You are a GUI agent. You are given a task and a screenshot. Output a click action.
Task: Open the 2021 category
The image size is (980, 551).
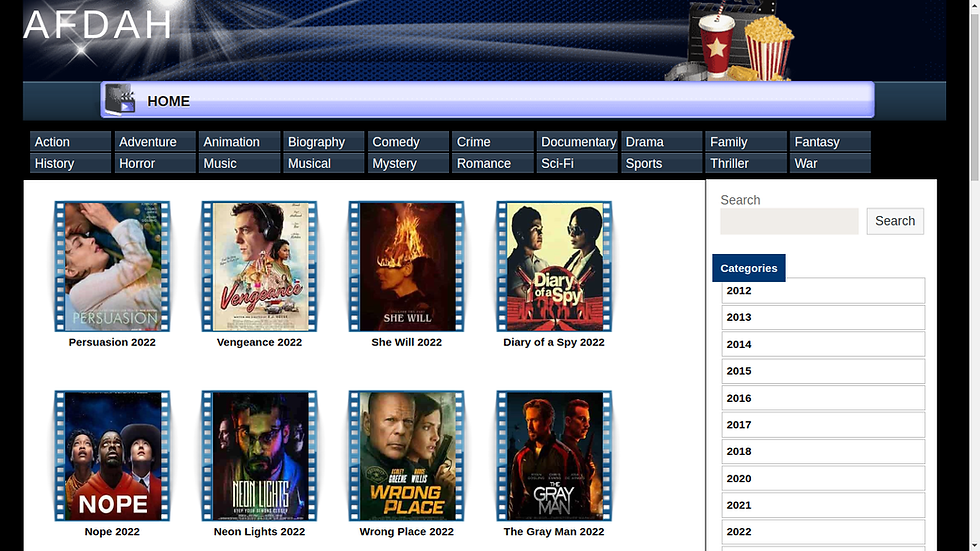823,505
